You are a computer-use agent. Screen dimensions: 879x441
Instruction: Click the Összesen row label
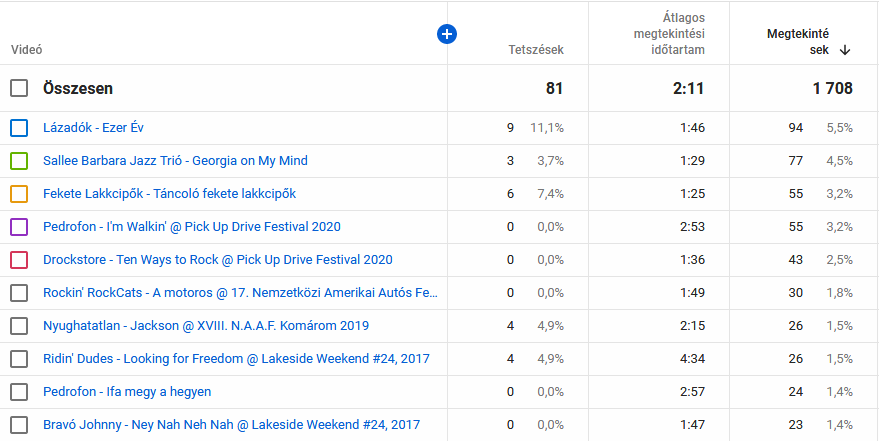[x=78, y=89]
